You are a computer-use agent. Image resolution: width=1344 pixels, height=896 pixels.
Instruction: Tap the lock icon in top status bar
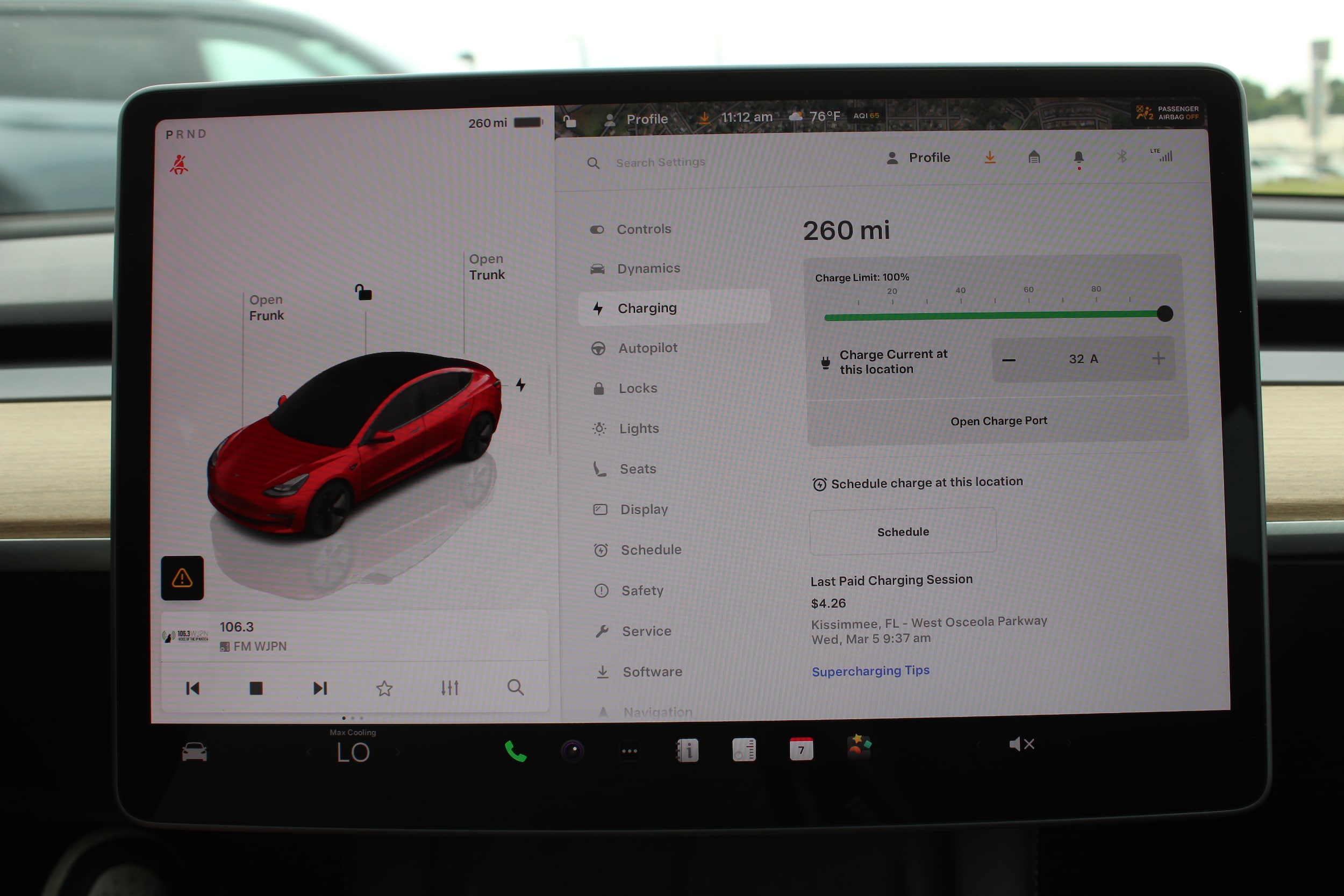569,121
